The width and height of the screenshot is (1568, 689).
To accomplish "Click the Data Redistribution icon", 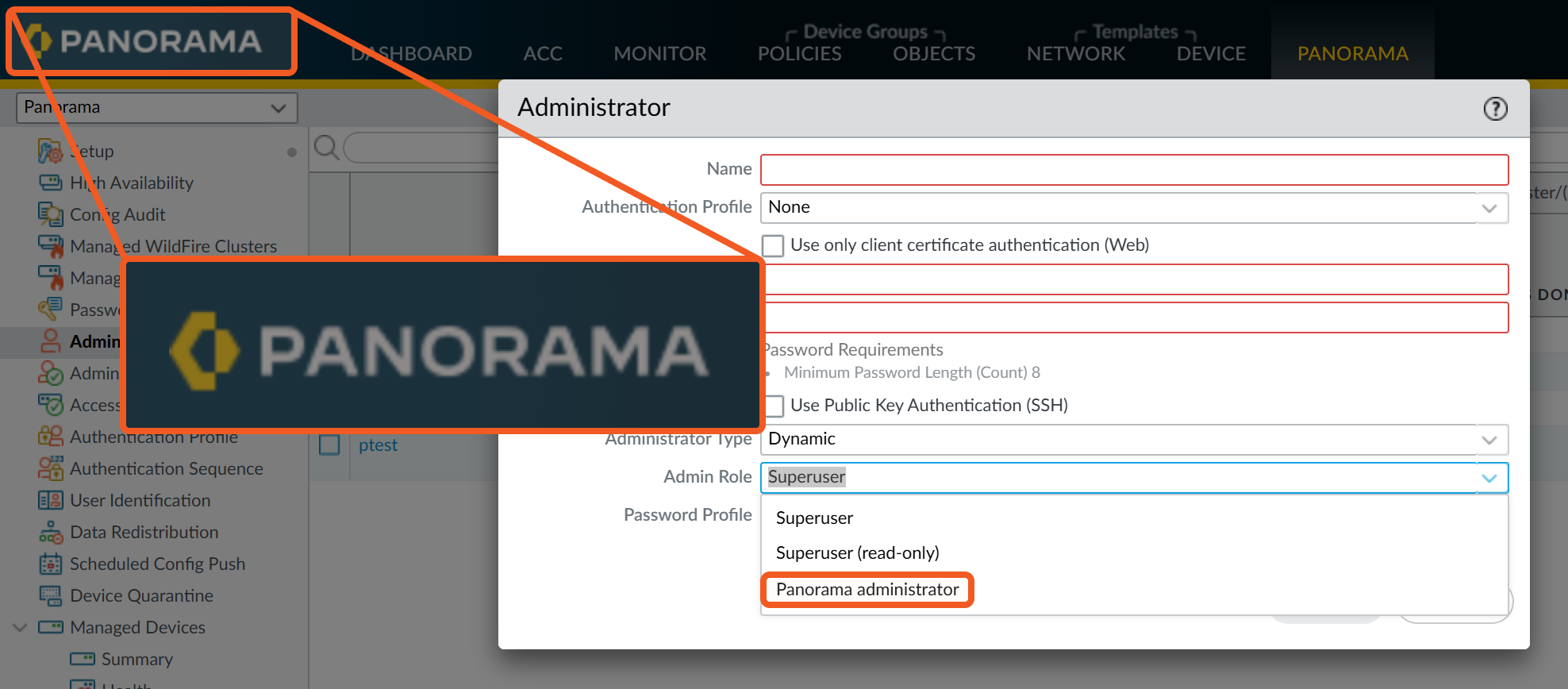I will pos(50,532).
